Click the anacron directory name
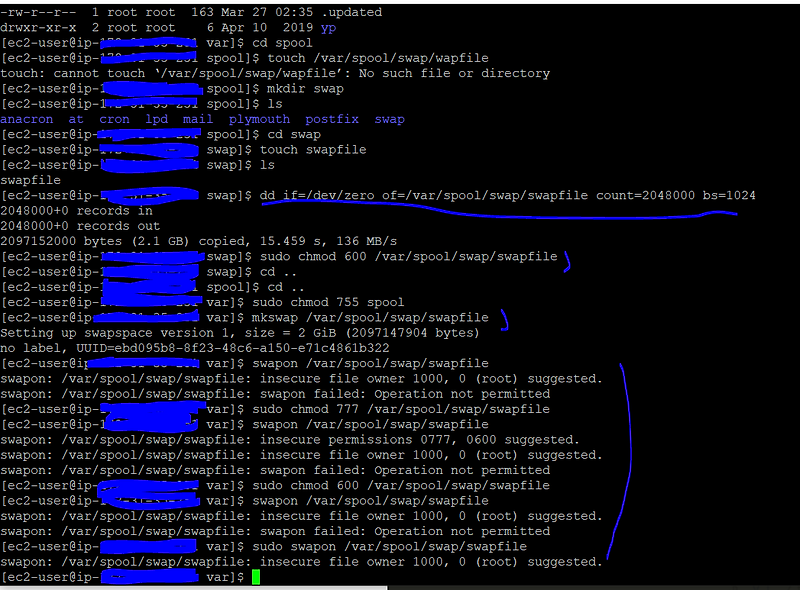This screenshot has width=800, height=590. pos(27,117)
